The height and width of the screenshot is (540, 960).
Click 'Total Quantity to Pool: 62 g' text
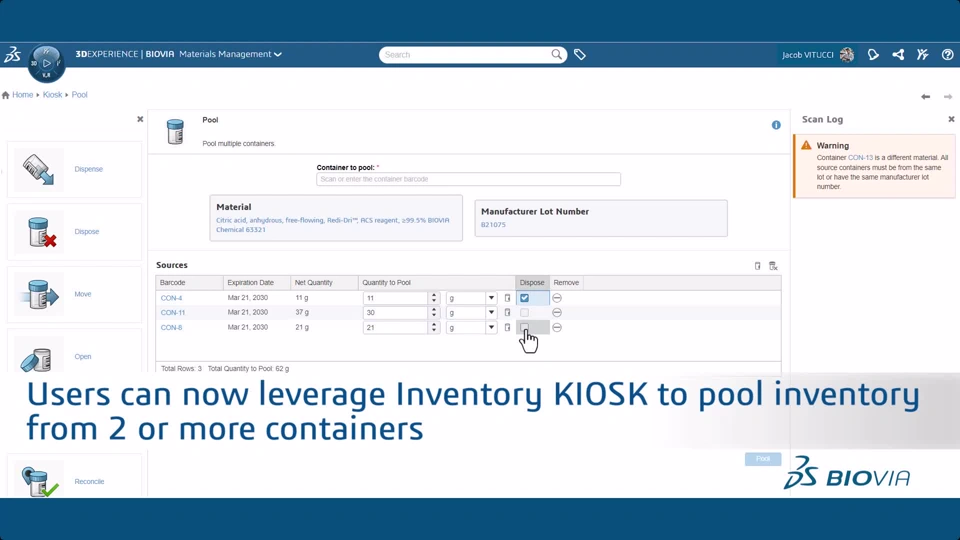click(x=248, y=369)
